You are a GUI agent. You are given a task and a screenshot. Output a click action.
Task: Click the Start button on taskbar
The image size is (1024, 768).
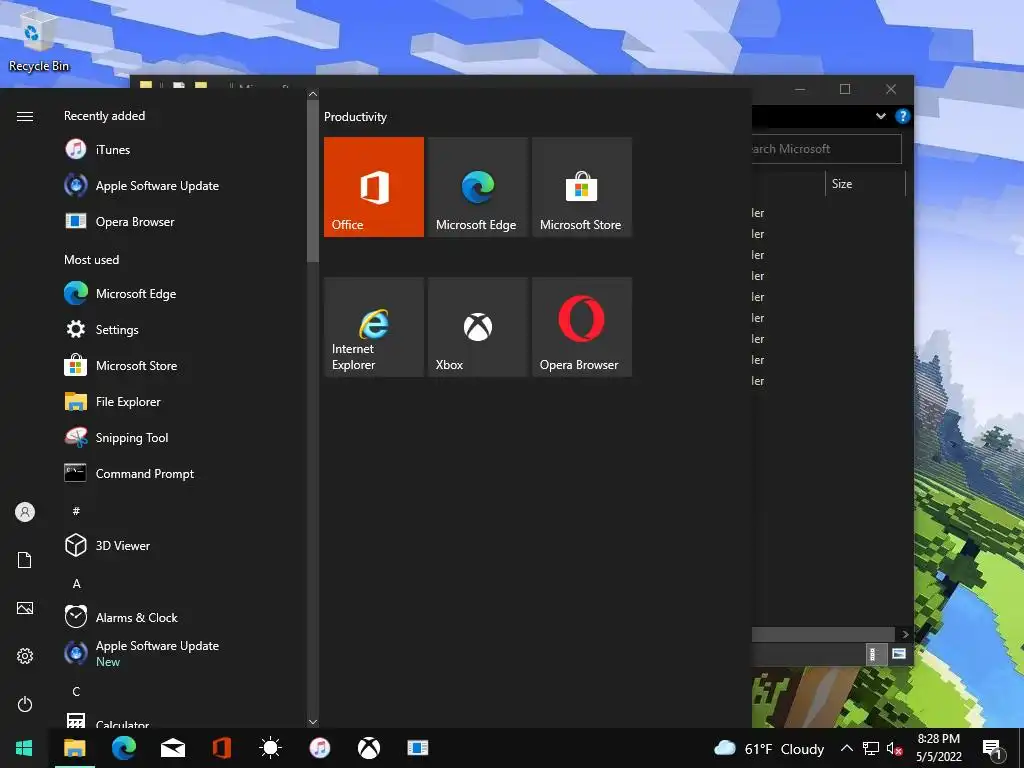click(x=24, y=748)
